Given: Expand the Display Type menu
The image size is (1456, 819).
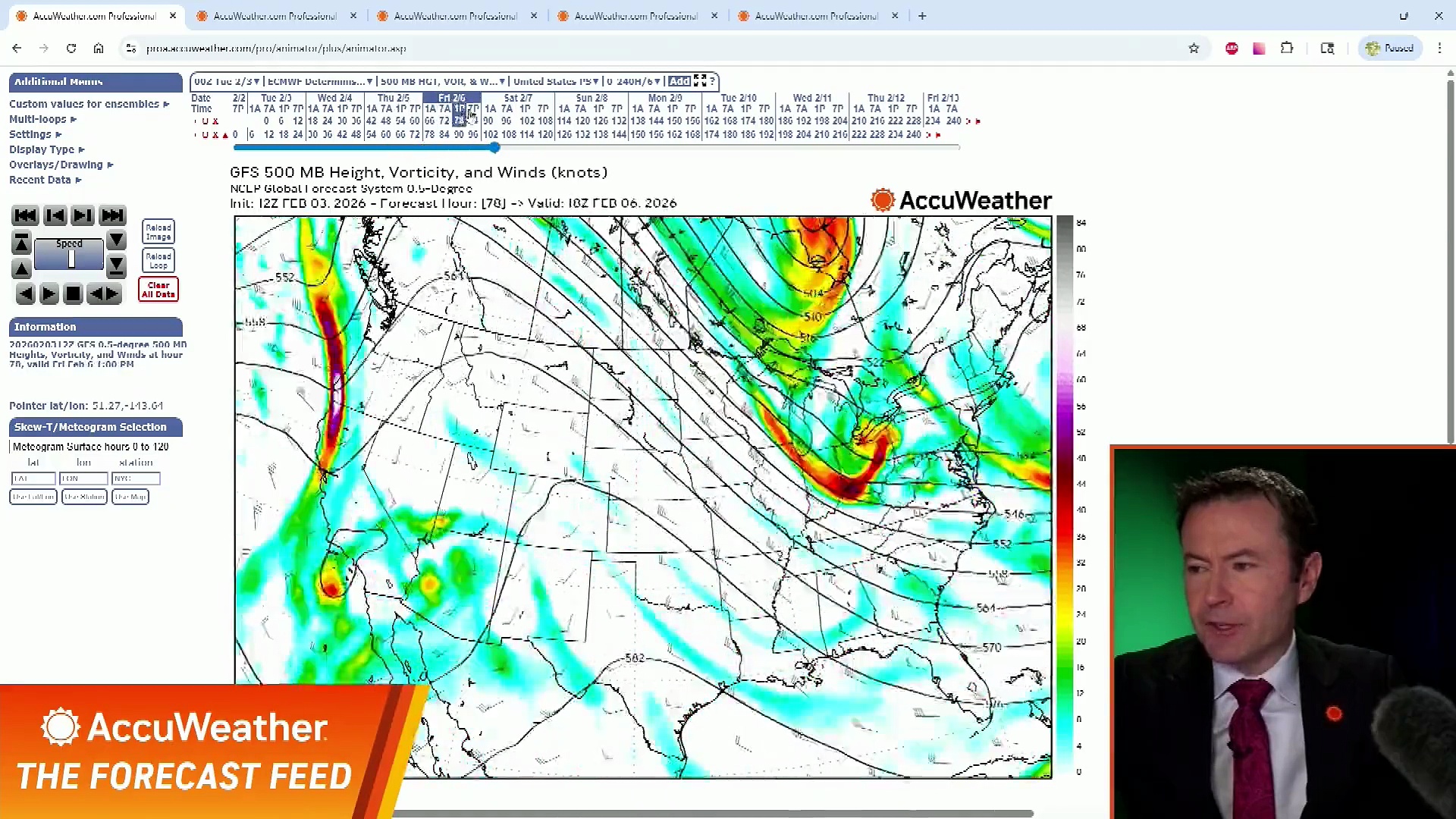Looking at the screenshot, I should [47, 149].
